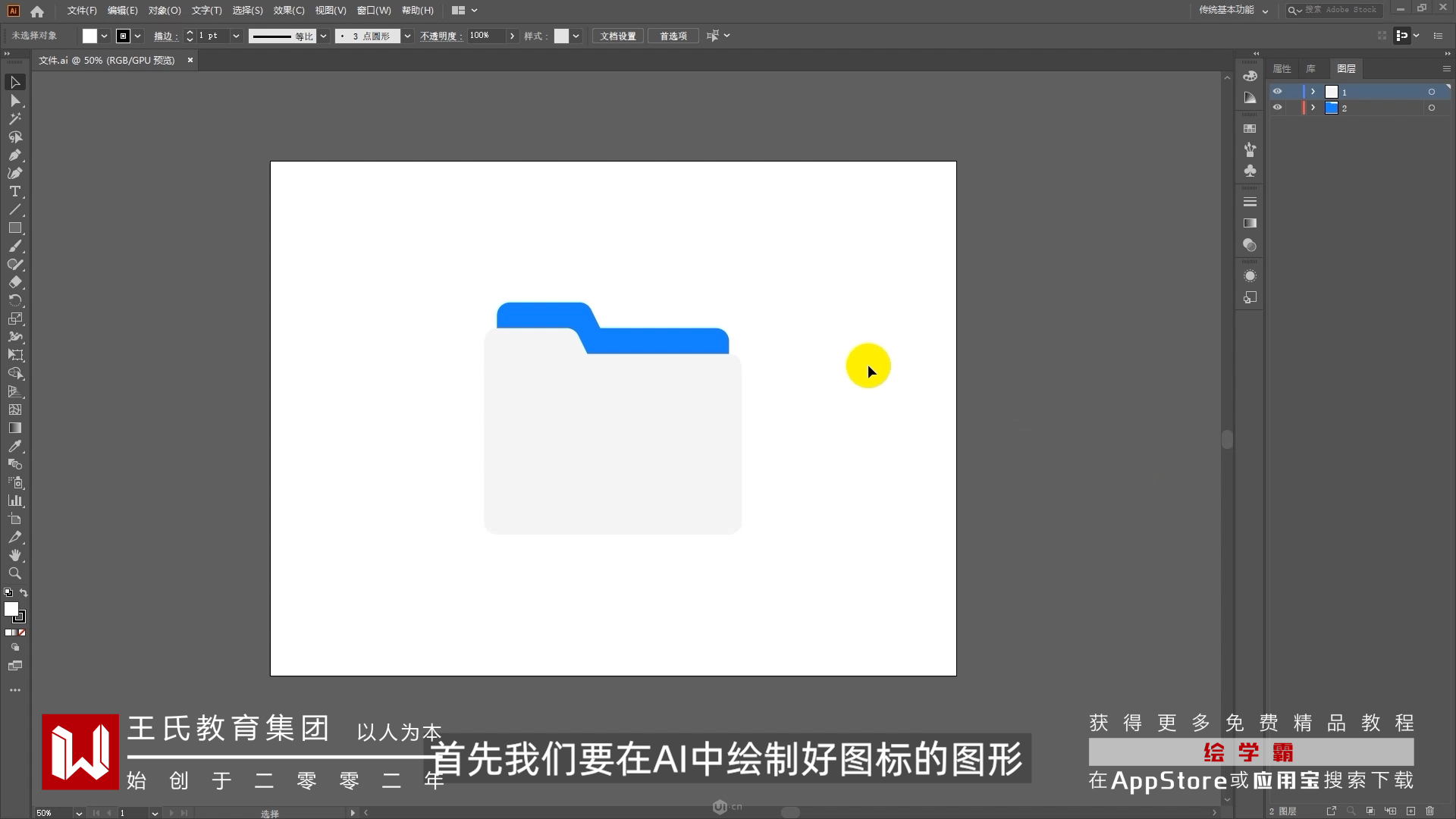Open the stroke weight dropdown
The image size is (1456, 819).
point(236,36)
